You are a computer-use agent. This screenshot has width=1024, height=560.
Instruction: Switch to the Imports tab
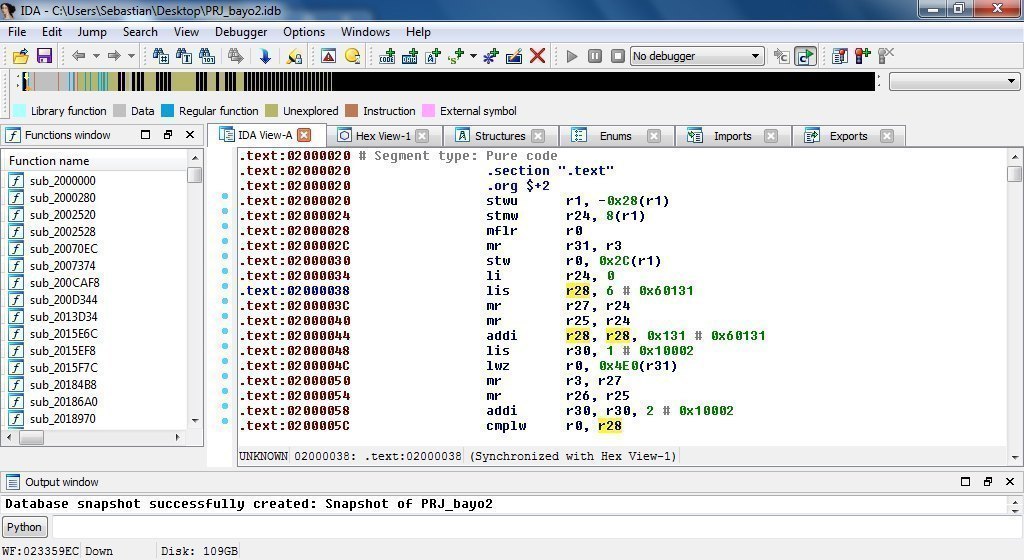732,136
